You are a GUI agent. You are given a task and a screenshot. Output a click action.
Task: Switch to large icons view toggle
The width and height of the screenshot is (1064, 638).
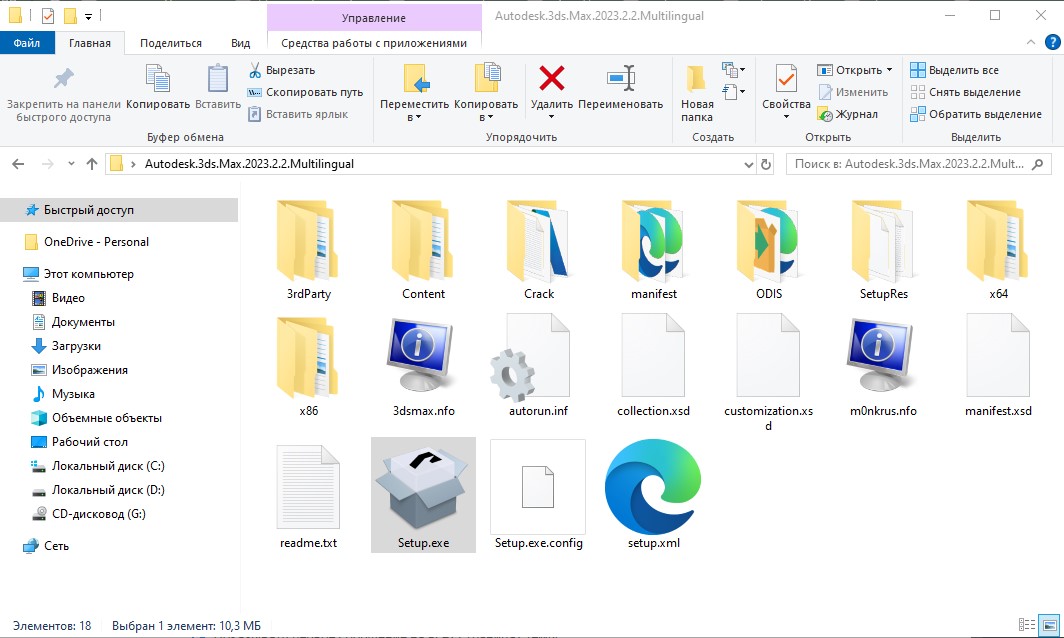pos(1050,625)
